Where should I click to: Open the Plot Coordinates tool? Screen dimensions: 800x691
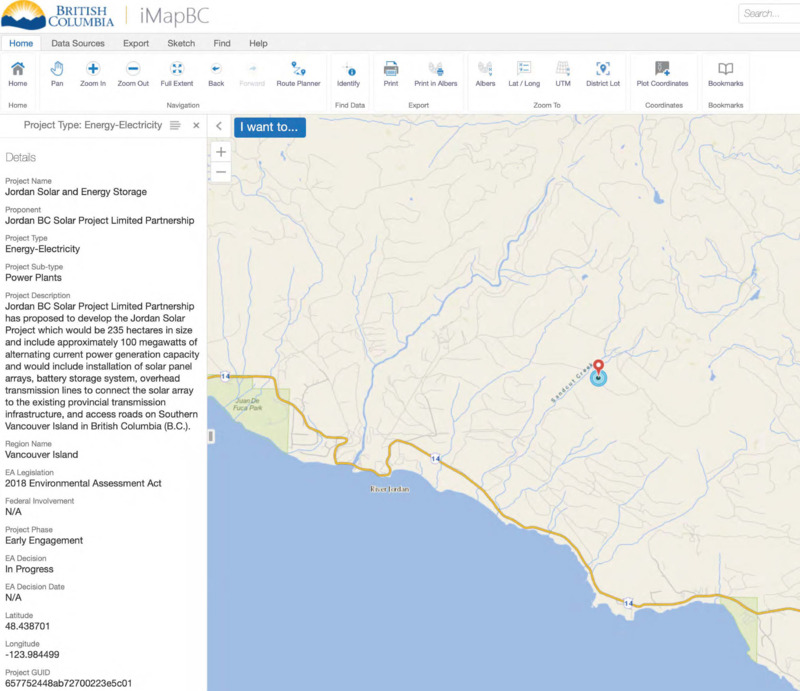click(x=662, y=74)
